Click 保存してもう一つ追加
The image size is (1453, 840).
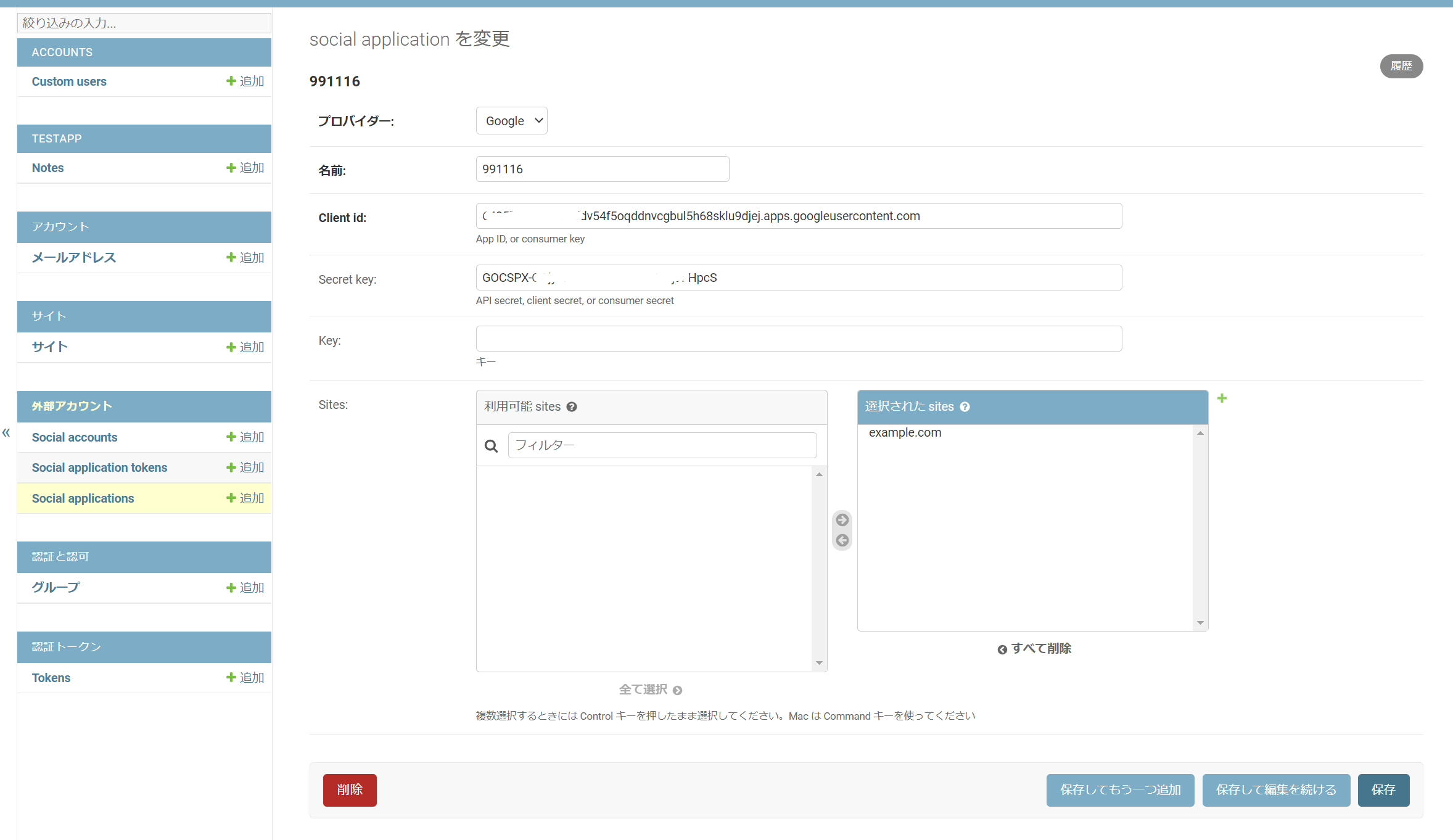(x=1119, y=790)
